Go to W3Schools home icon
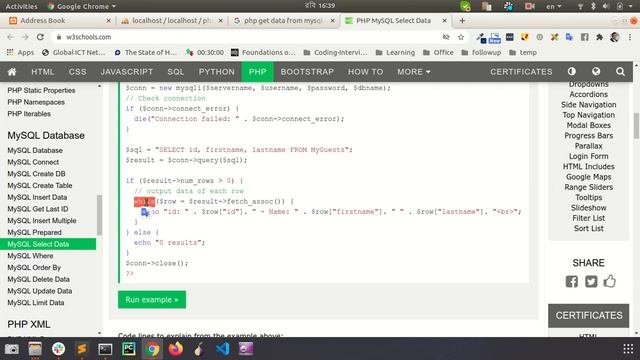This screenshot has height=360, width=640. tap(12, 72)
